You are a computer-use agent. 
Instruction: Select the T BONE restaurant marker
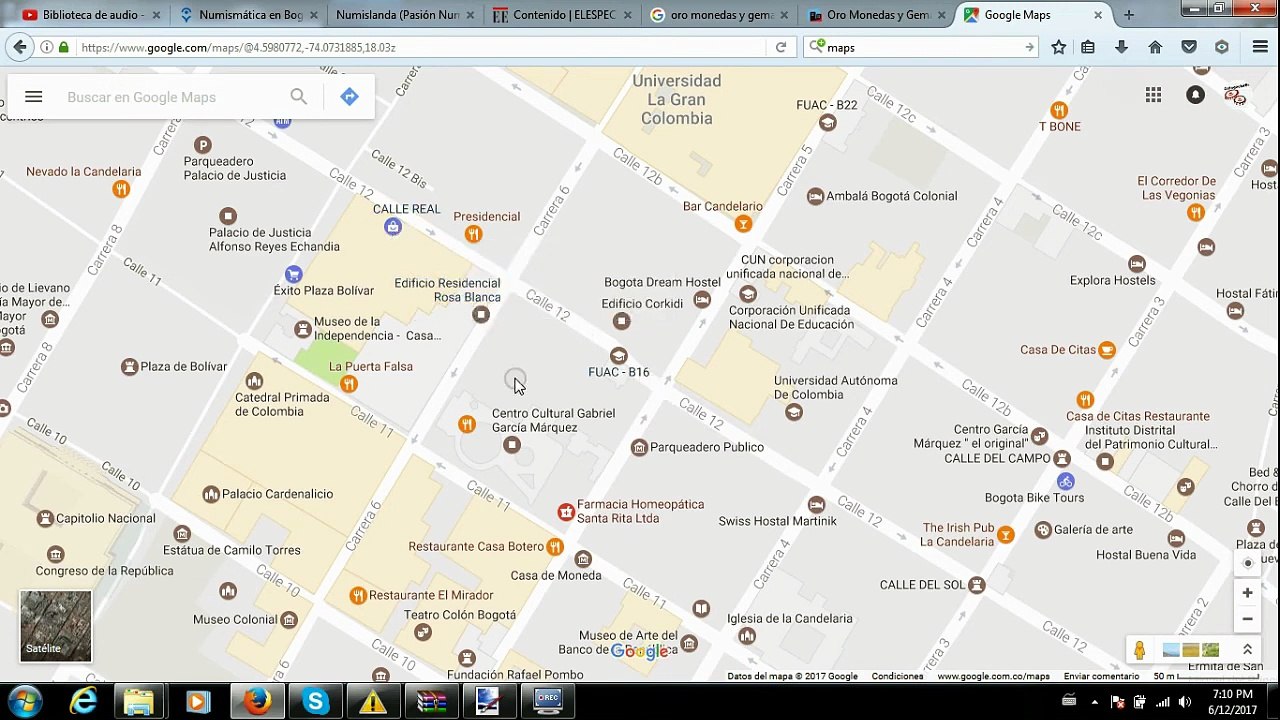click(x=1059, y=110)
